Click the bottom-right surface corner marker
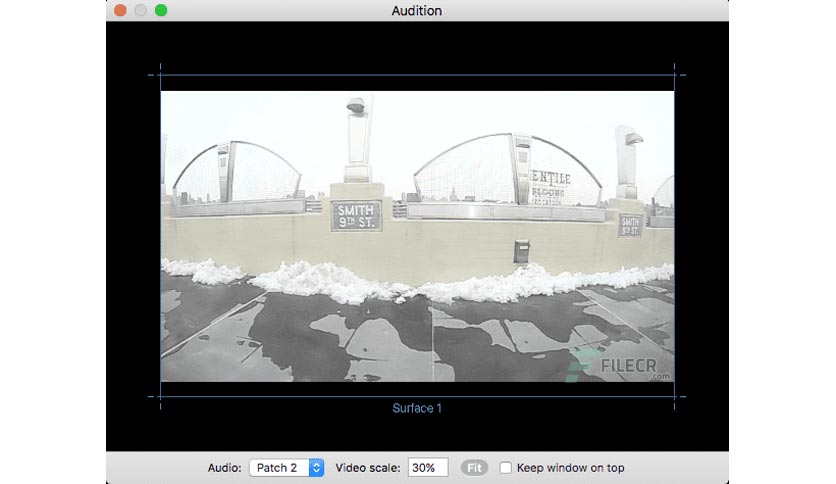 pyautogui.click(x=674, y=397)
